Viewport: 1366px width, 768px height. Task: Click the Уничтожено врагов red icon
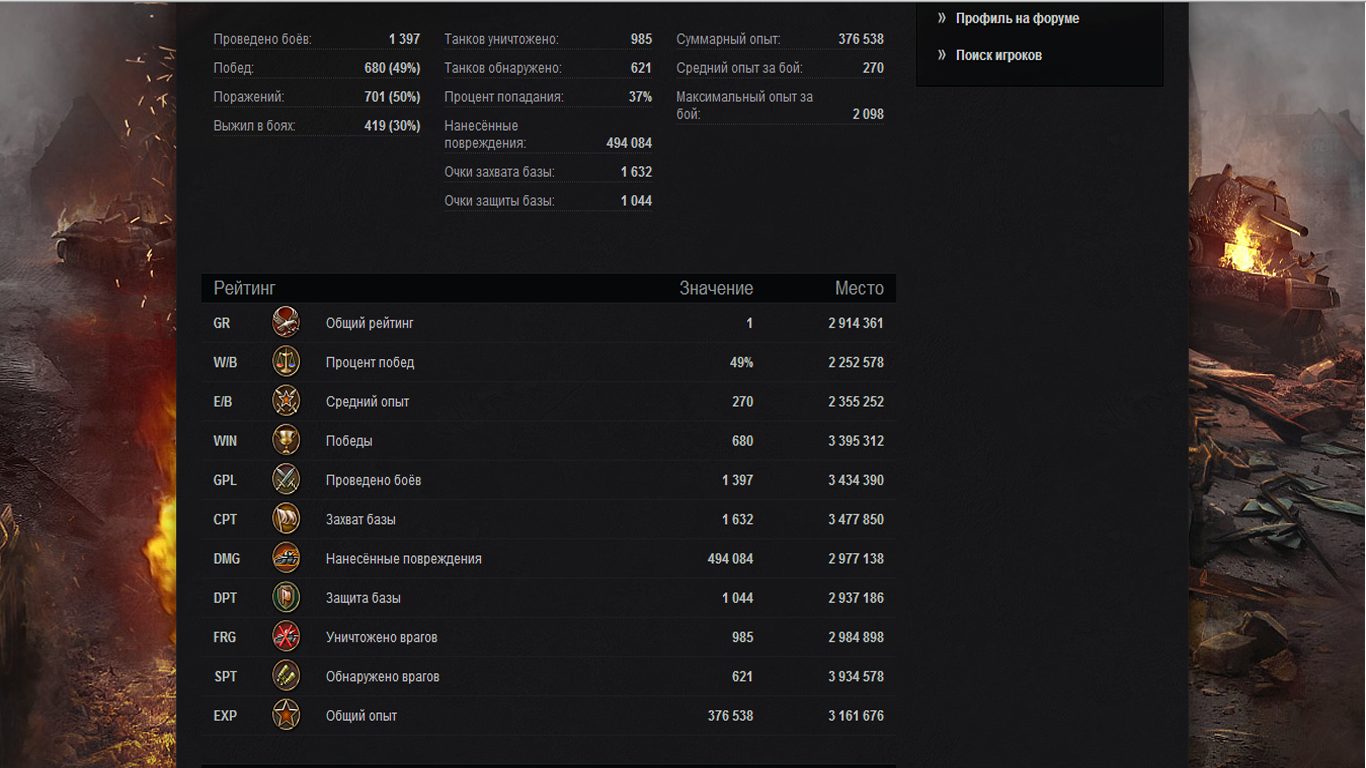tap(286, 637)
